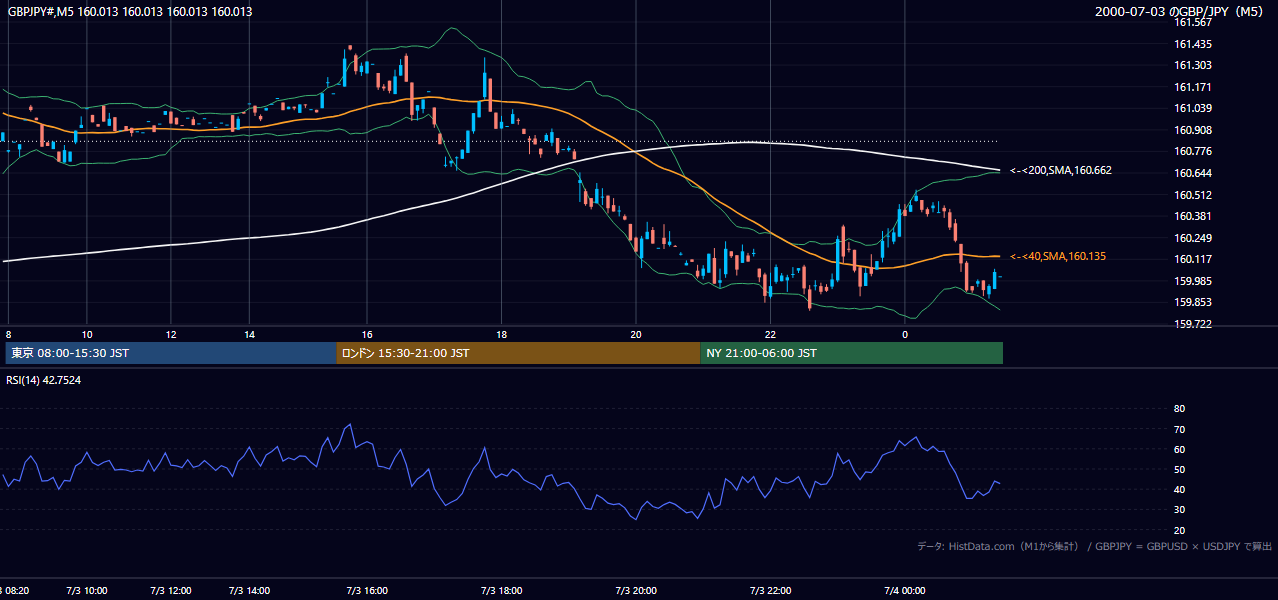Click the 7/3 10:00 bottom time label
Screen dimensions: 1278x600
pos(88,591)
